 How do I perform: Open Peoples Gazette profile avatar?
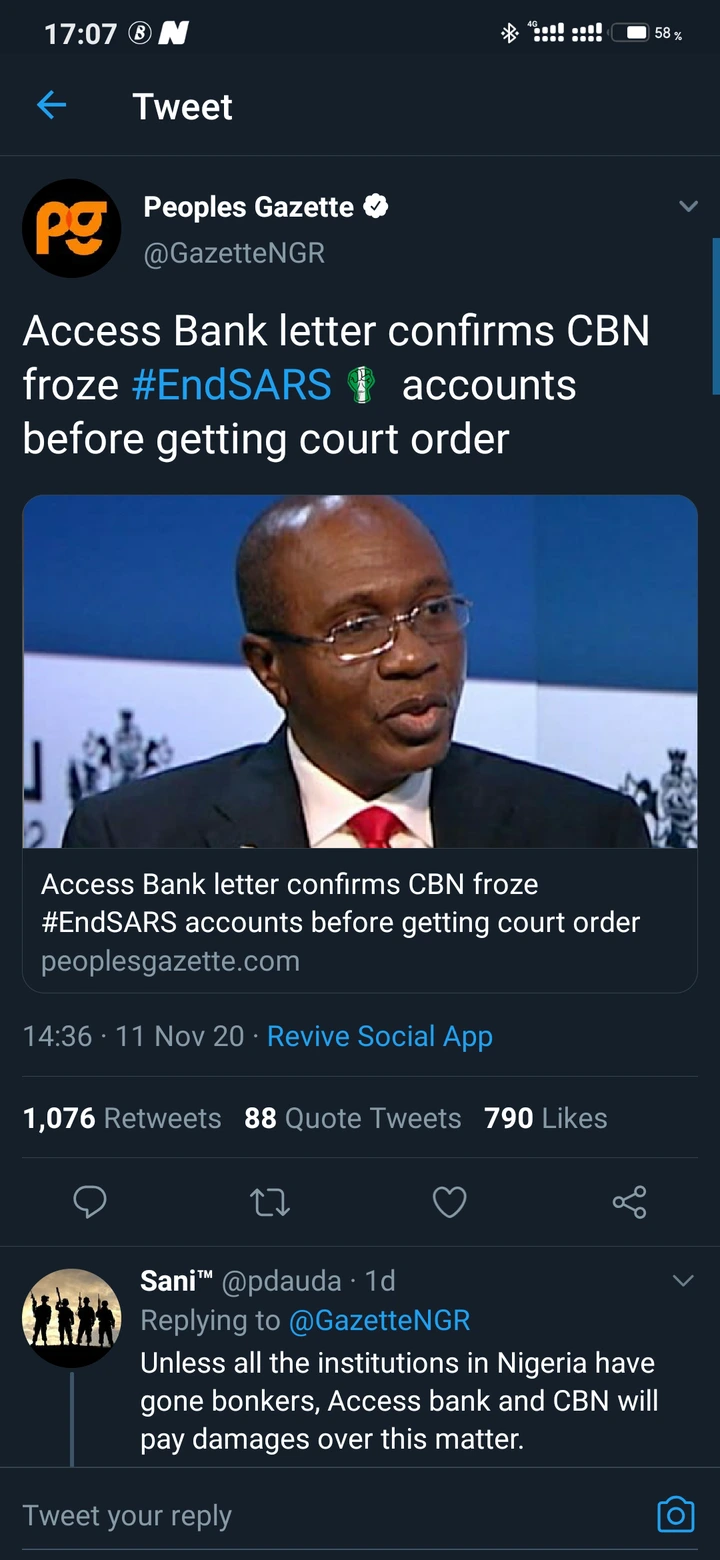72,228
